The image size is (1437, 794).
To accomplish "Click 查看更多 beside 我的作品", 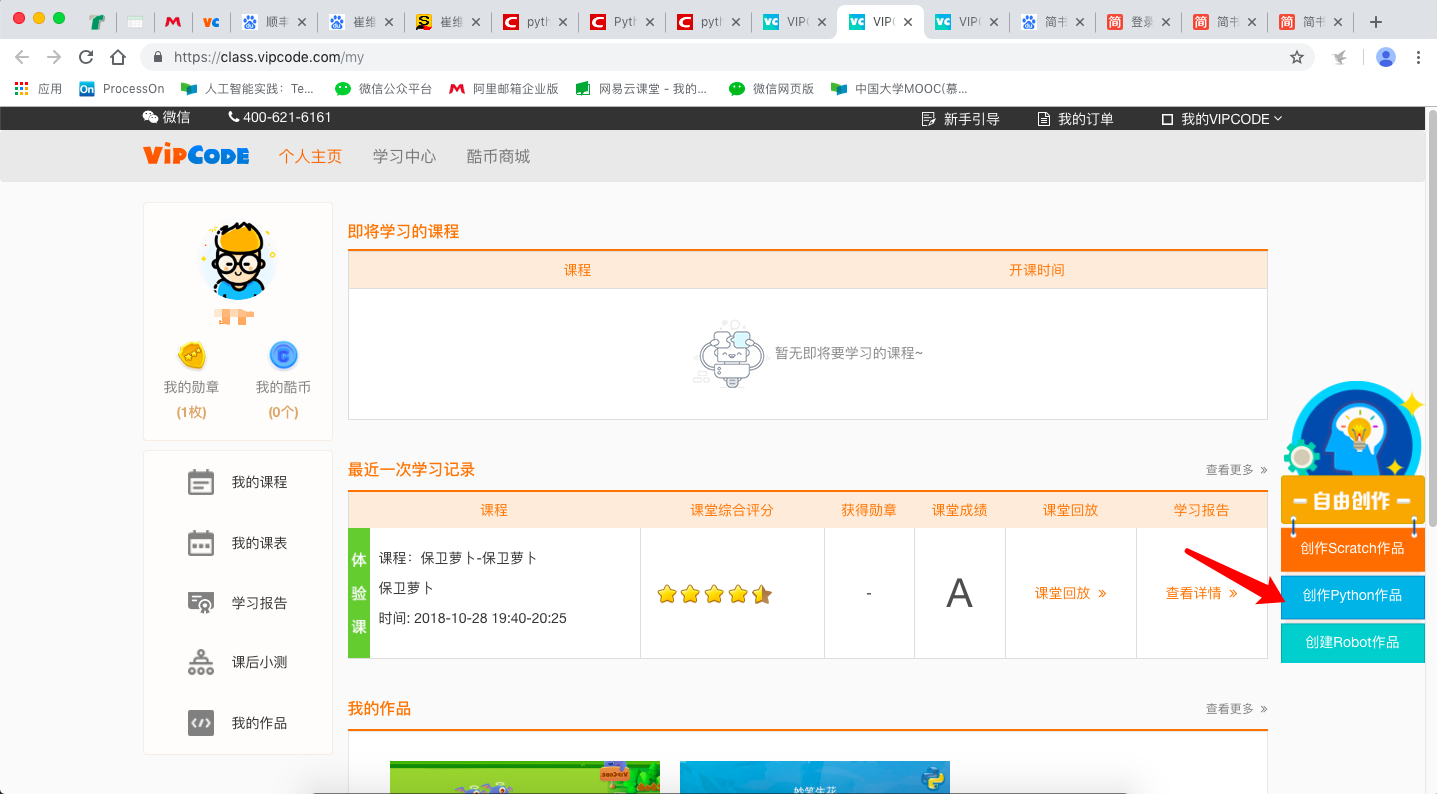I will 1236,709.
